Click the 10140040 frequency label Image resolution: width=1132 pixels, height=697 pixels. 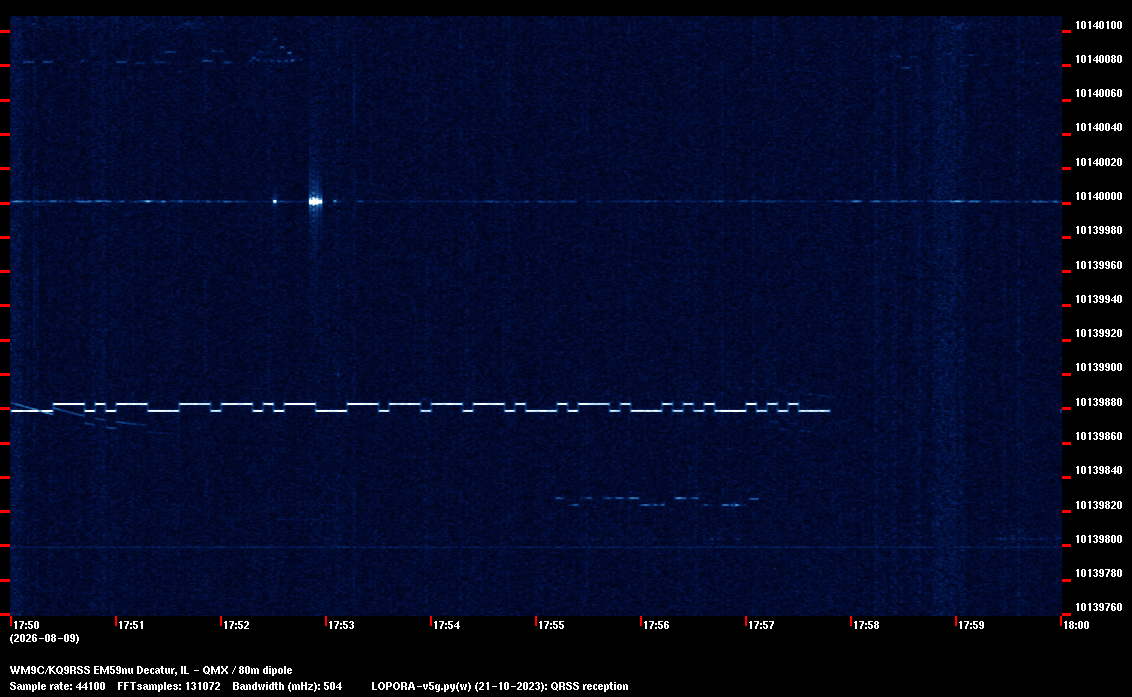click(1098, 127)
